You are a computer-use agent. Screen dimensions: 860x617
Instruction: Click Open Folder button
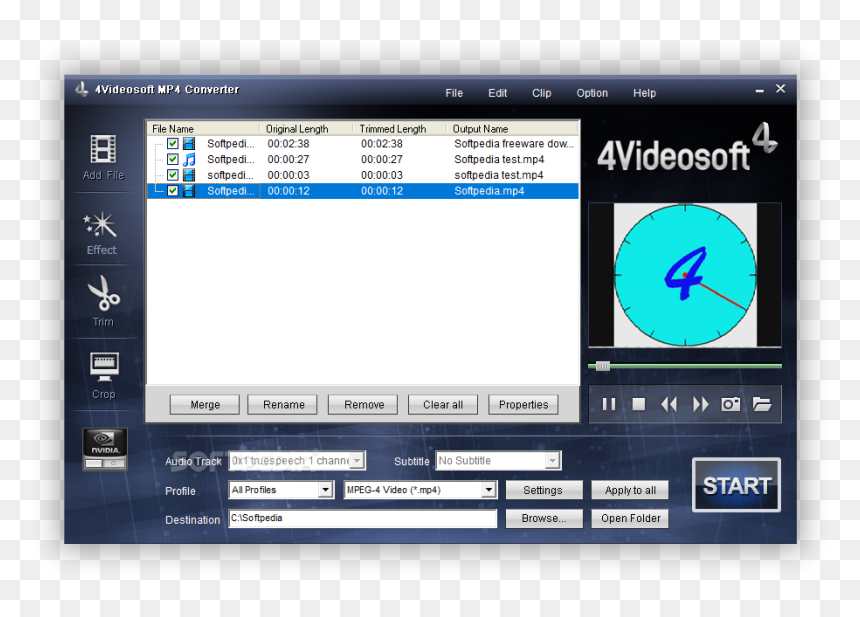point(630,518)
